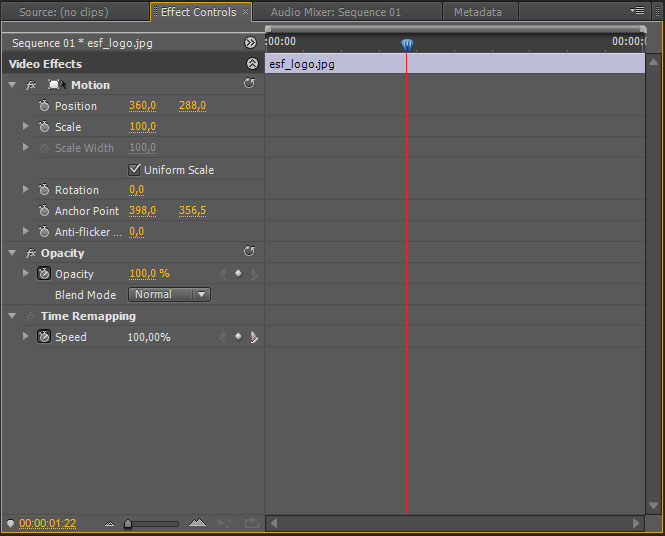Add an Opacity keyframe diamond

(238, 274)
